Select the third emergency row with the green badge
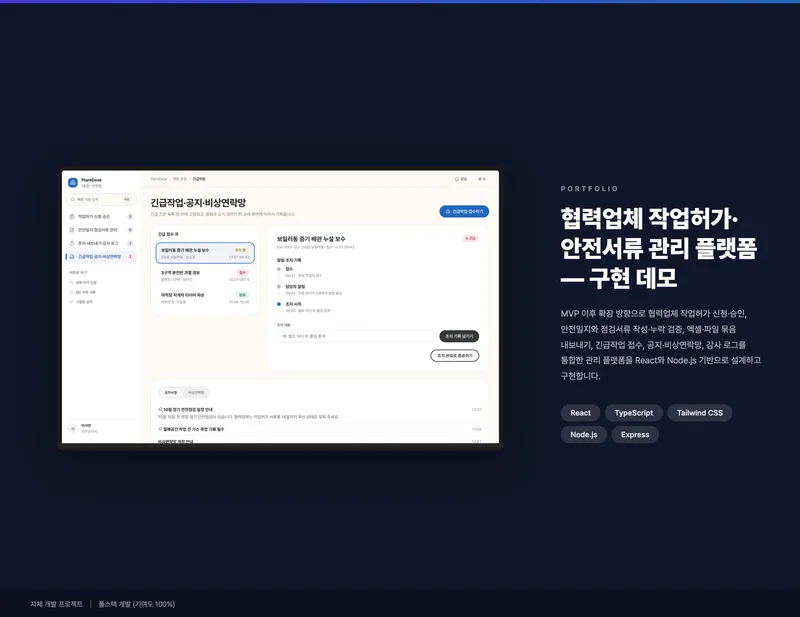 pyautogui.click(x=205, y=298)
